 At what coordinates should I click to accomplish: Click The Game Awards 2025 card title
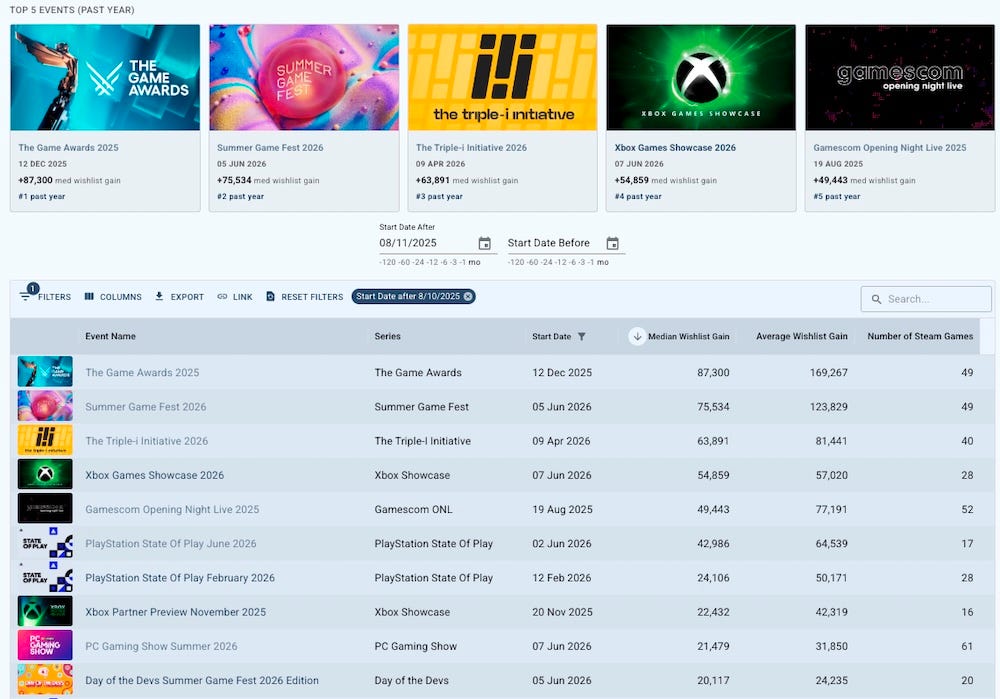click(x=68, y=147)
